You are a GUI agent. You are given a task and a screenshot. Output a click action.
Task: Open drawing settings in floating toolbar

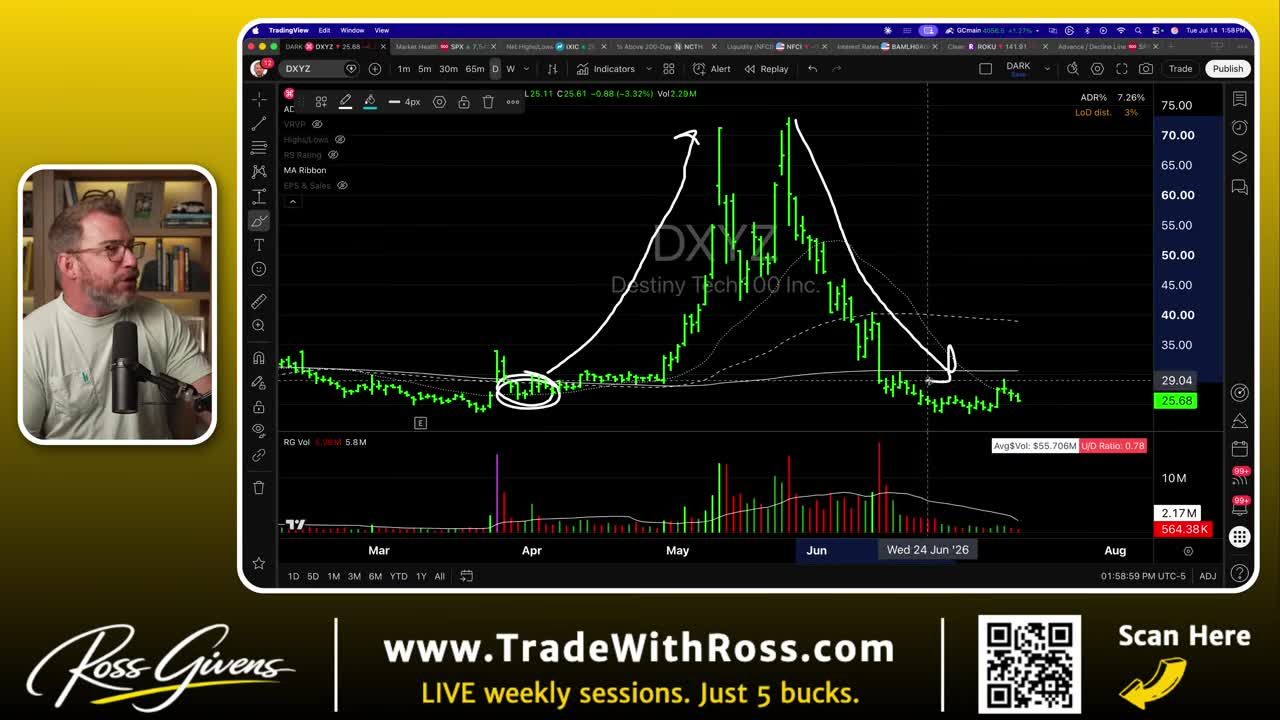coord(439,102)
